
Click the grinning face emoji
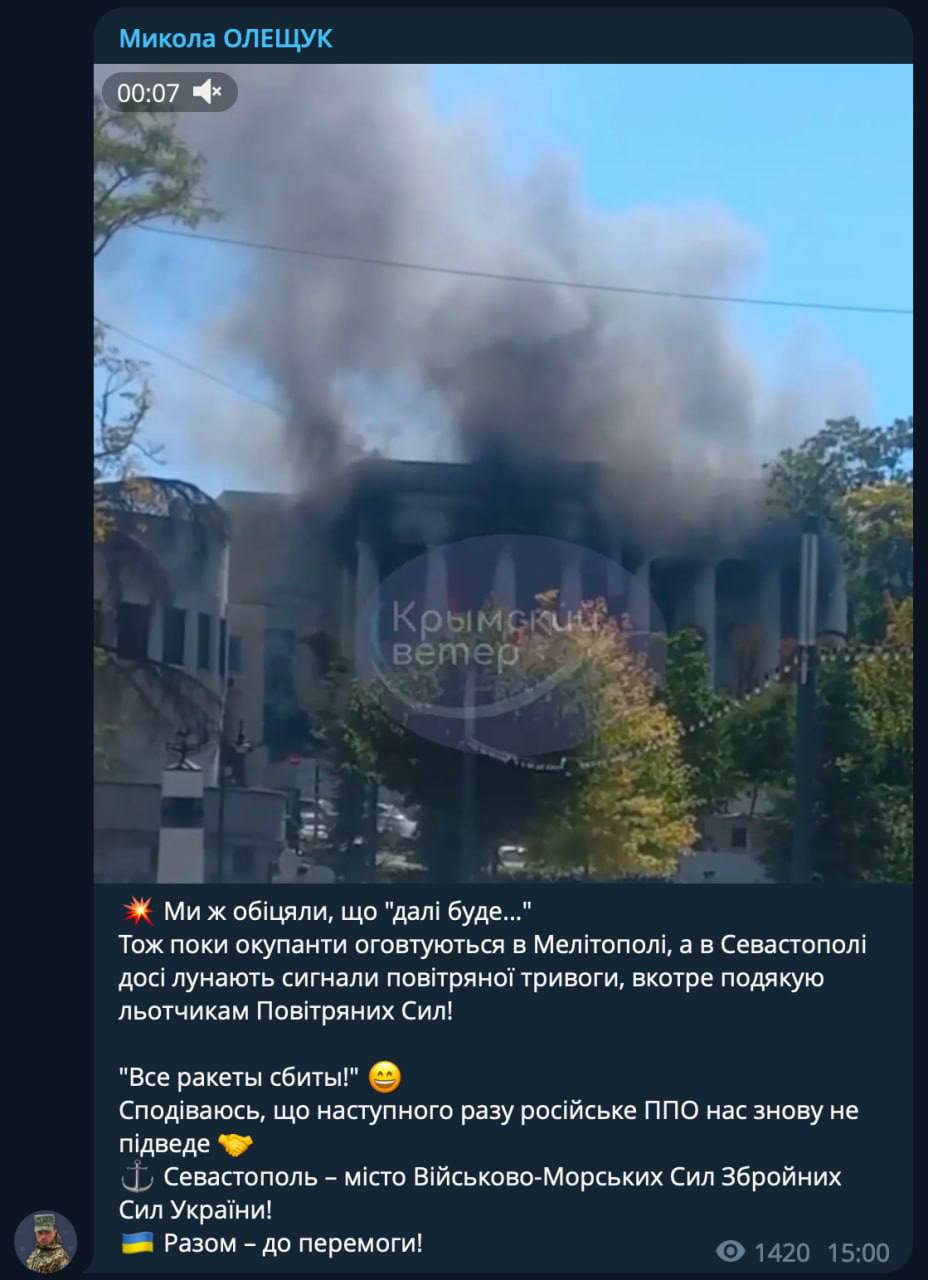pos(385,1077)
